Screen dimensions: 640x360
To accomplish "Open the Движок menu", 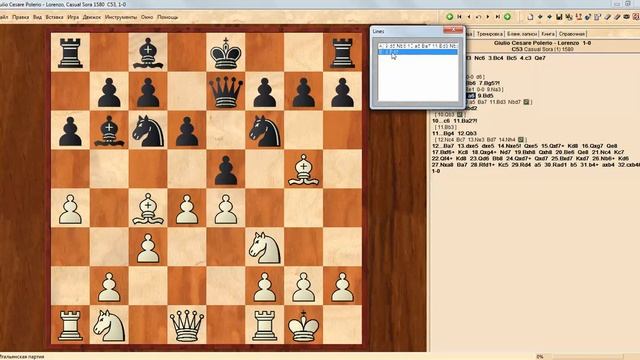I will click(91, 17).
